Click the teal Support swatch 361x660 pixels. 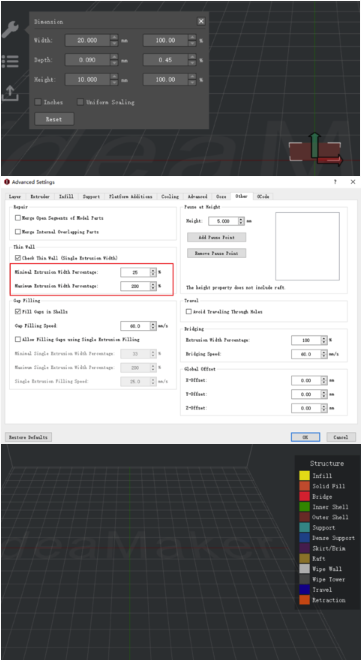tap(304, 527)
